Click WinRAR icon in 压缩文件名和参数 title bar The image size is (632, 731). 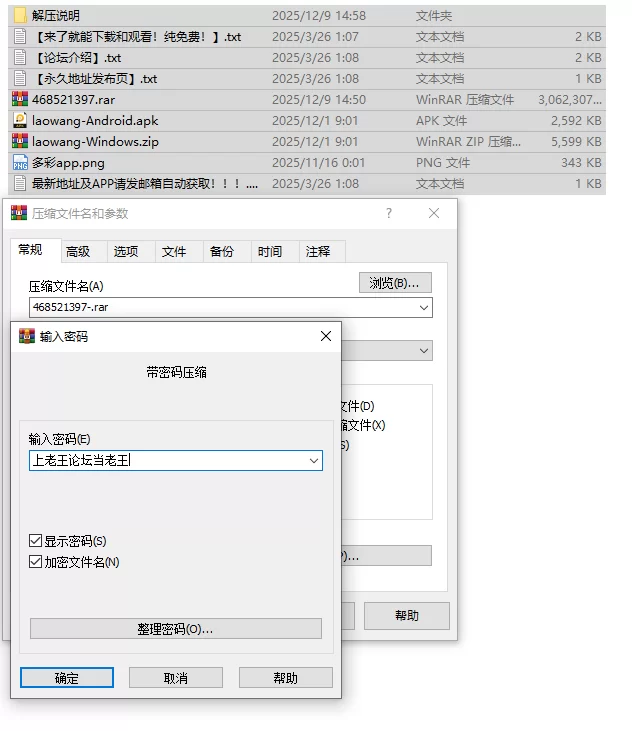19,213
